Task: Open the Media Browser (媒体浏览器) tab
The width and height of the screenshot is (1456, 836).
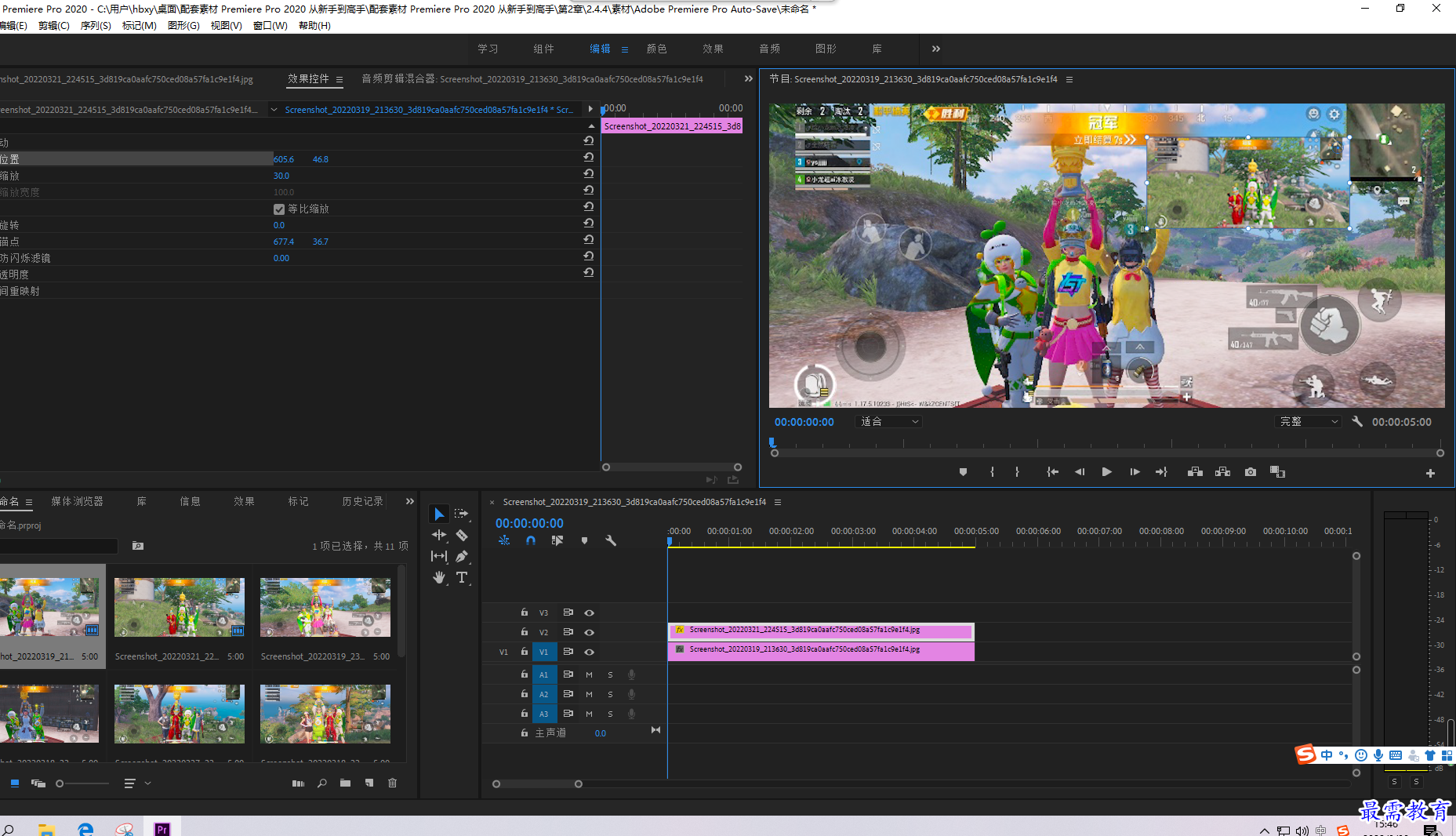Action: (77, 501)
